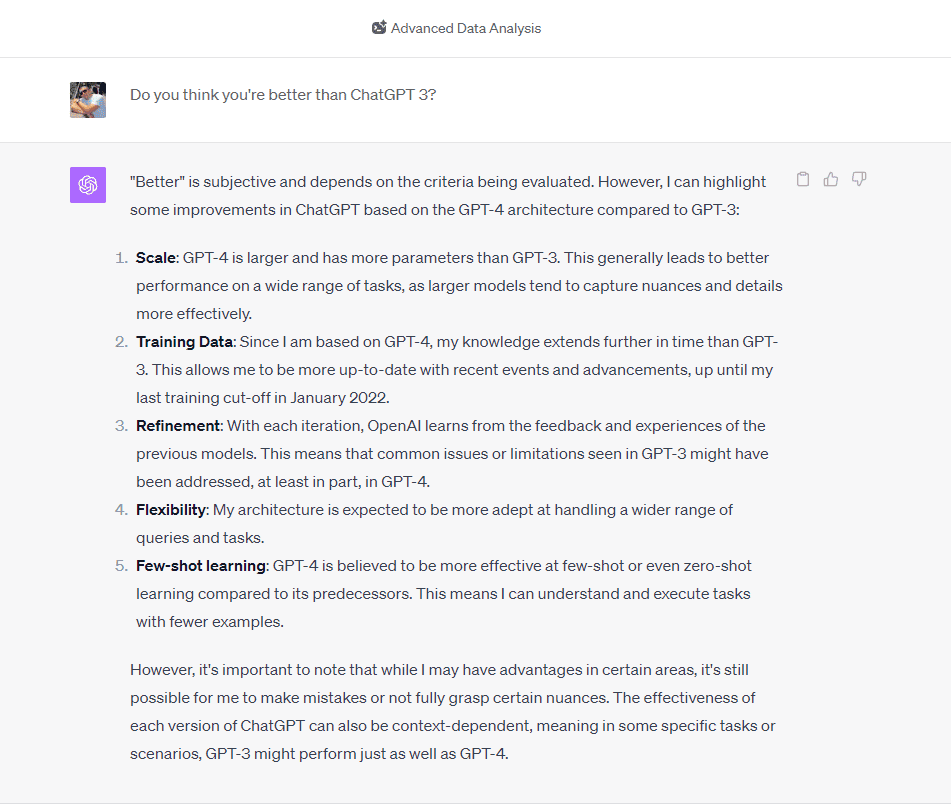Click list number 1 marker
The image size is (951, 807).
121,258
